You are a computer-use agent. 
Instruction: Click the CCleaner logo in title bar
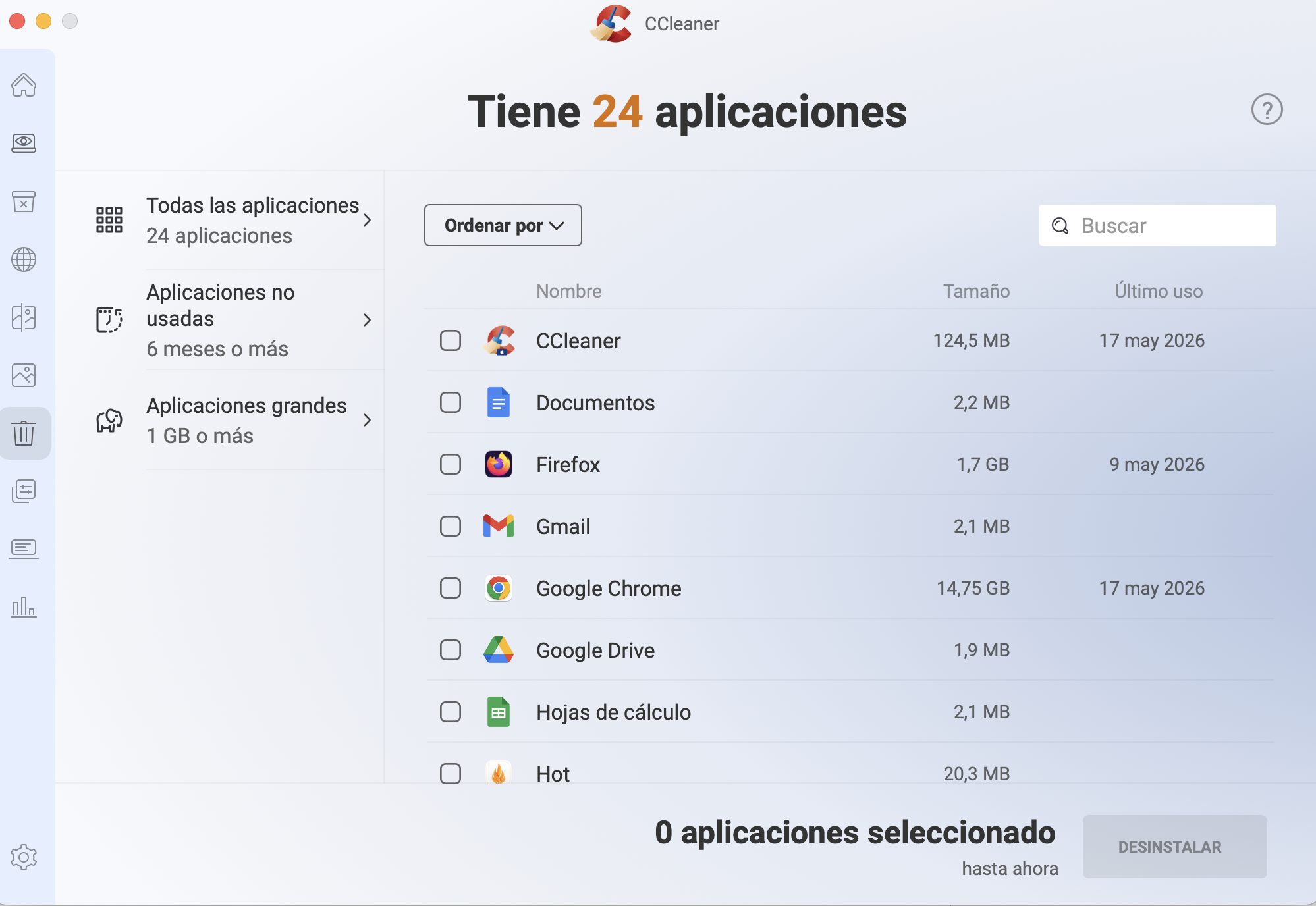[612, 24]
